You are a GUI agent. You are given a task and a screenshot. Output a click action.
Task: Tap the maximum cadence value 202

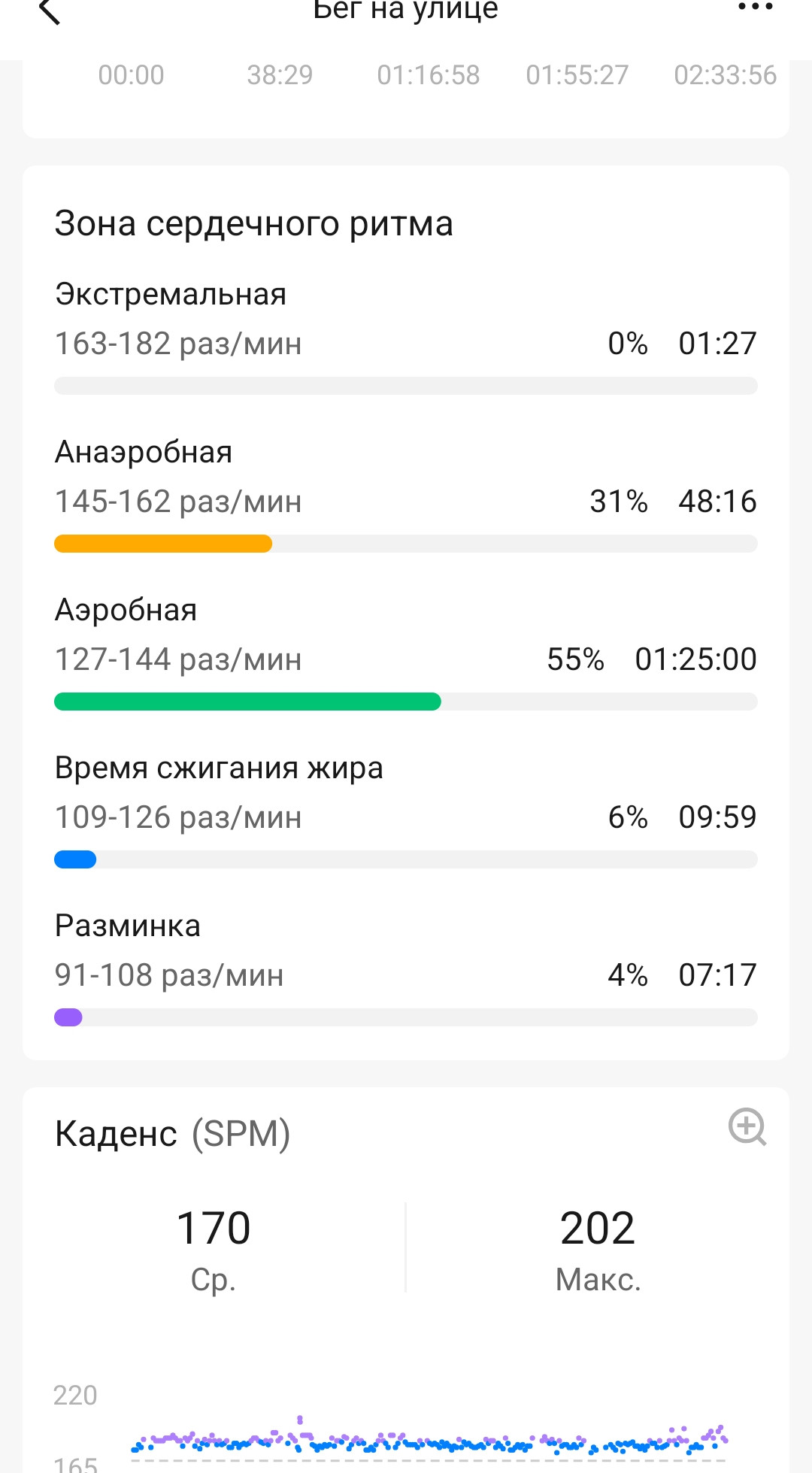(598, 1228)
